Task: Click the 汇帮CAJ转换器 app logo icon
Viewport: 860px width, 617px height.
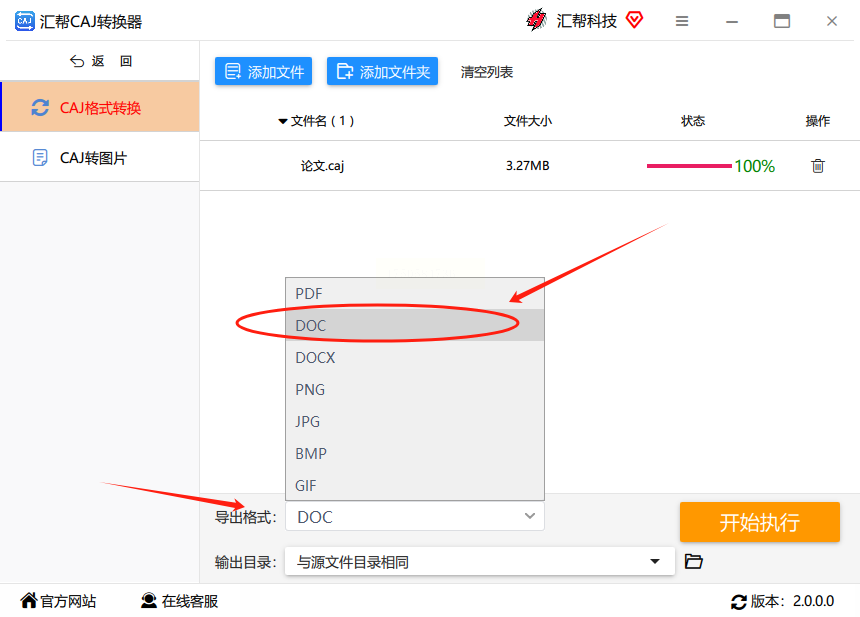Action: point(24,21)
